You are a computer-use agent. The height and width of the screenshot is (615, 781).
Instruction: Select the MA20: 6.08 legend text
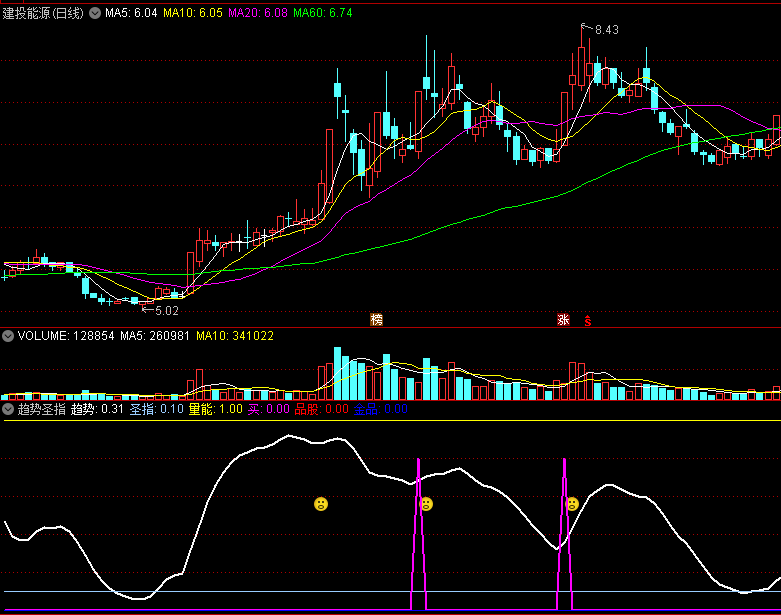(258, 13)
